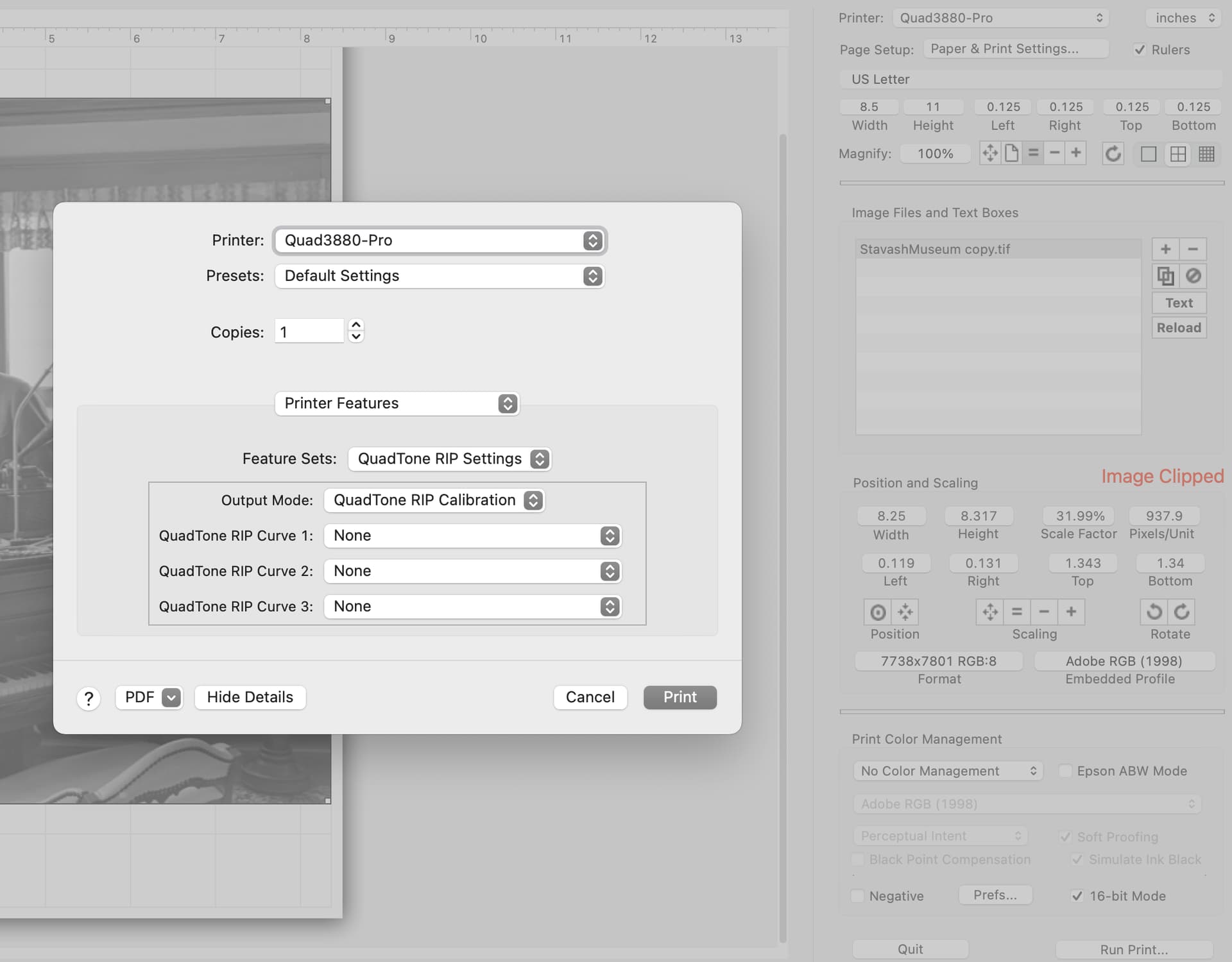The width and height of the screenshot is (1232, 962).
Task: Choose a curve for QuadTone RIP Curve 1
Action: (x=472, y=536)
